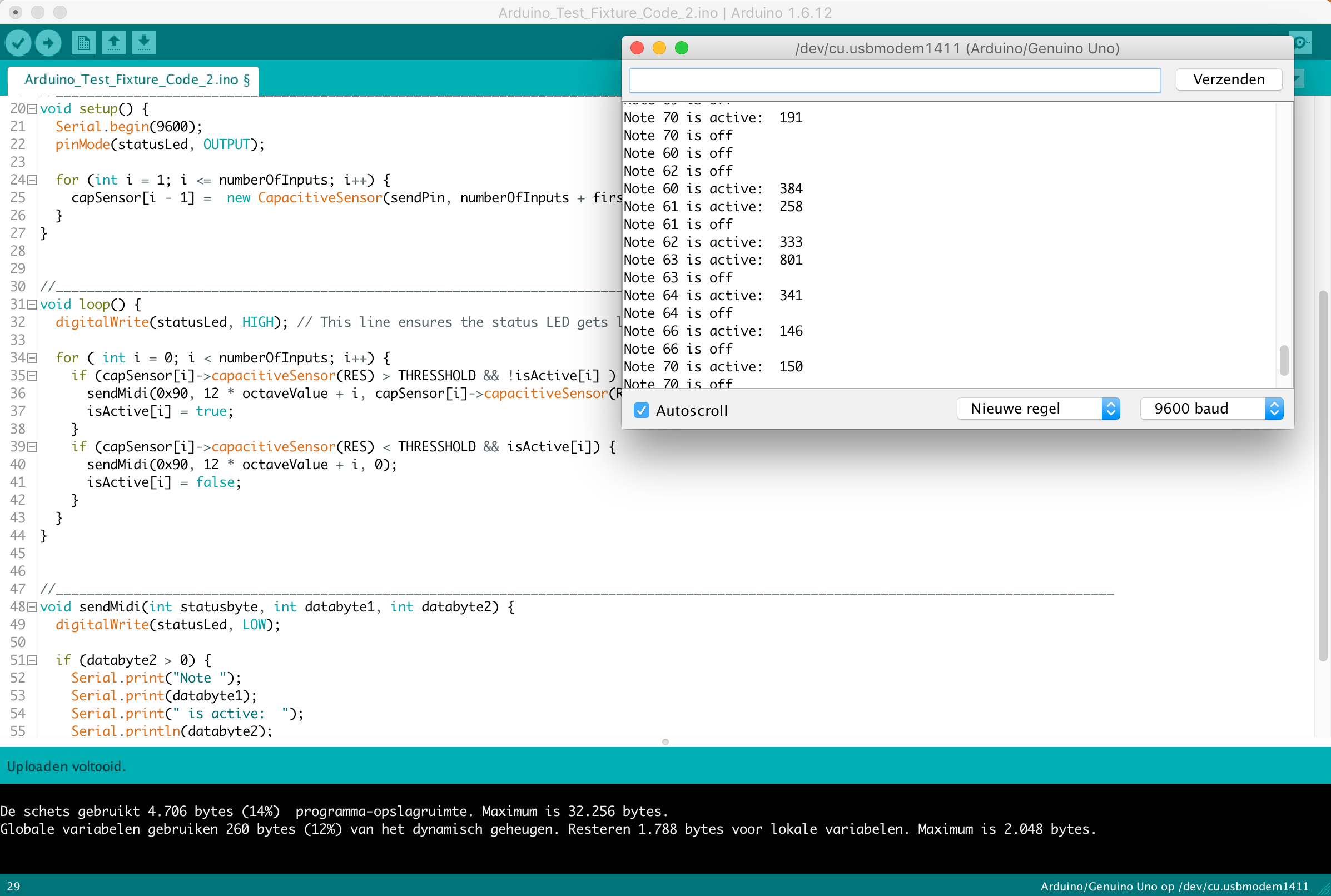Click the Save sketch icon
Viewport: 1331px width, 896px height.
(x=144, y=43)
